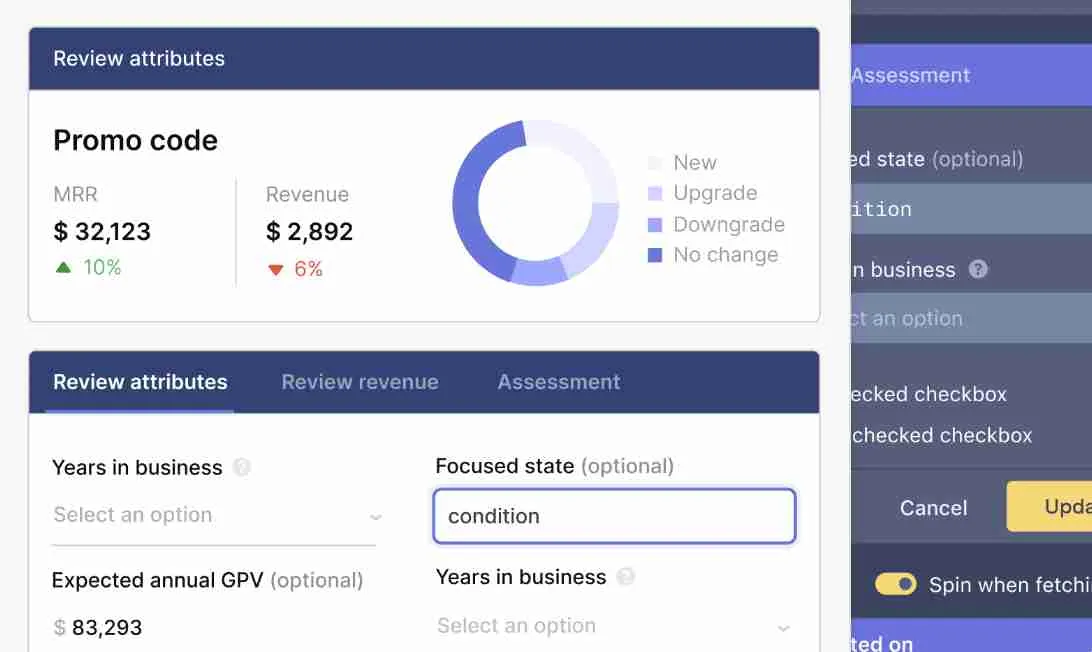The image size is (1092, 652).
Task: Open the dark panel select an option dropdown
Action: tap(972, 318)
